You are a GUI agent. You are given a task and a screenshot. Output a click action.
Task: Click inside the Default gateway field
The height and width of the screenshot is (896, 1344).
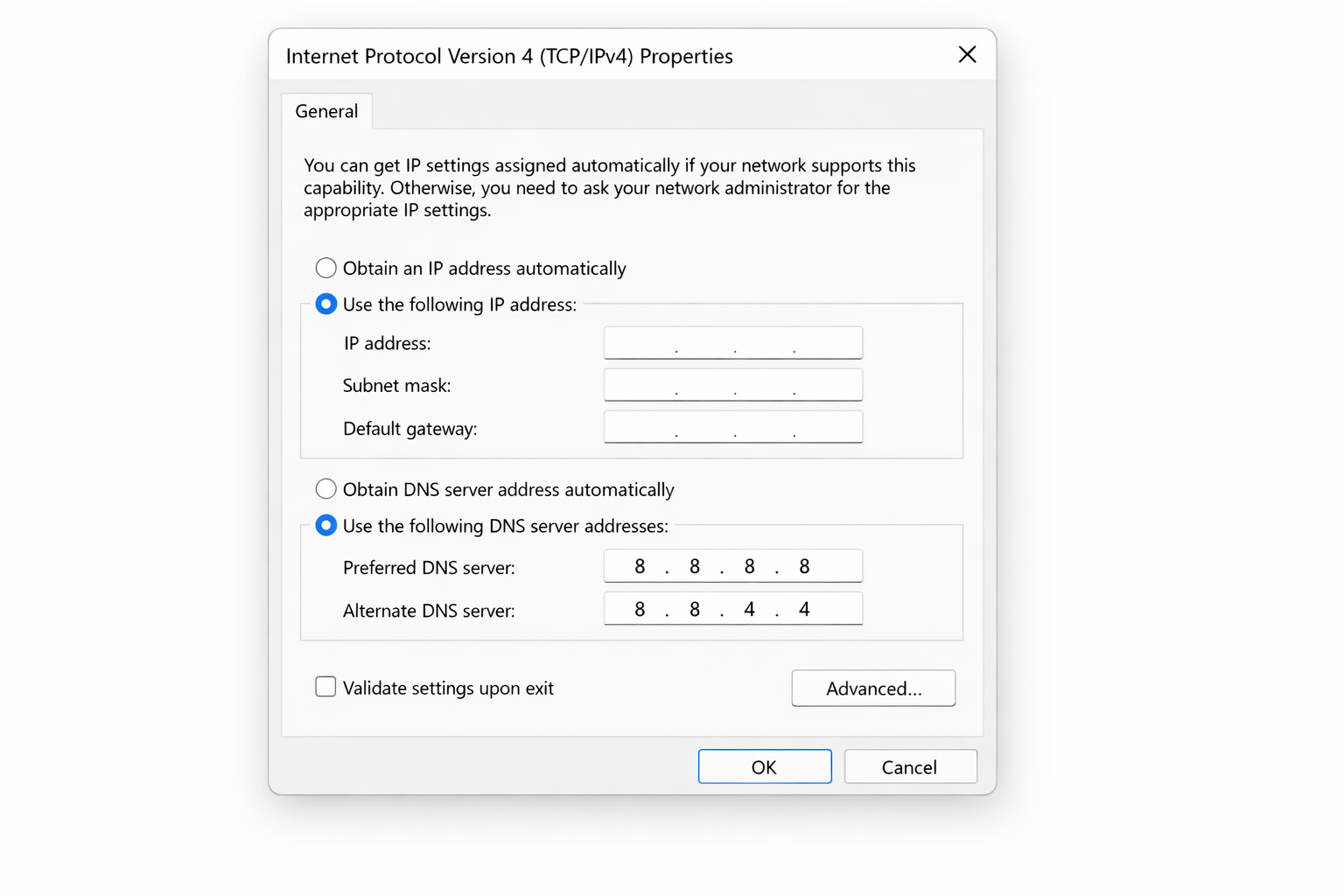click(732, 426)
